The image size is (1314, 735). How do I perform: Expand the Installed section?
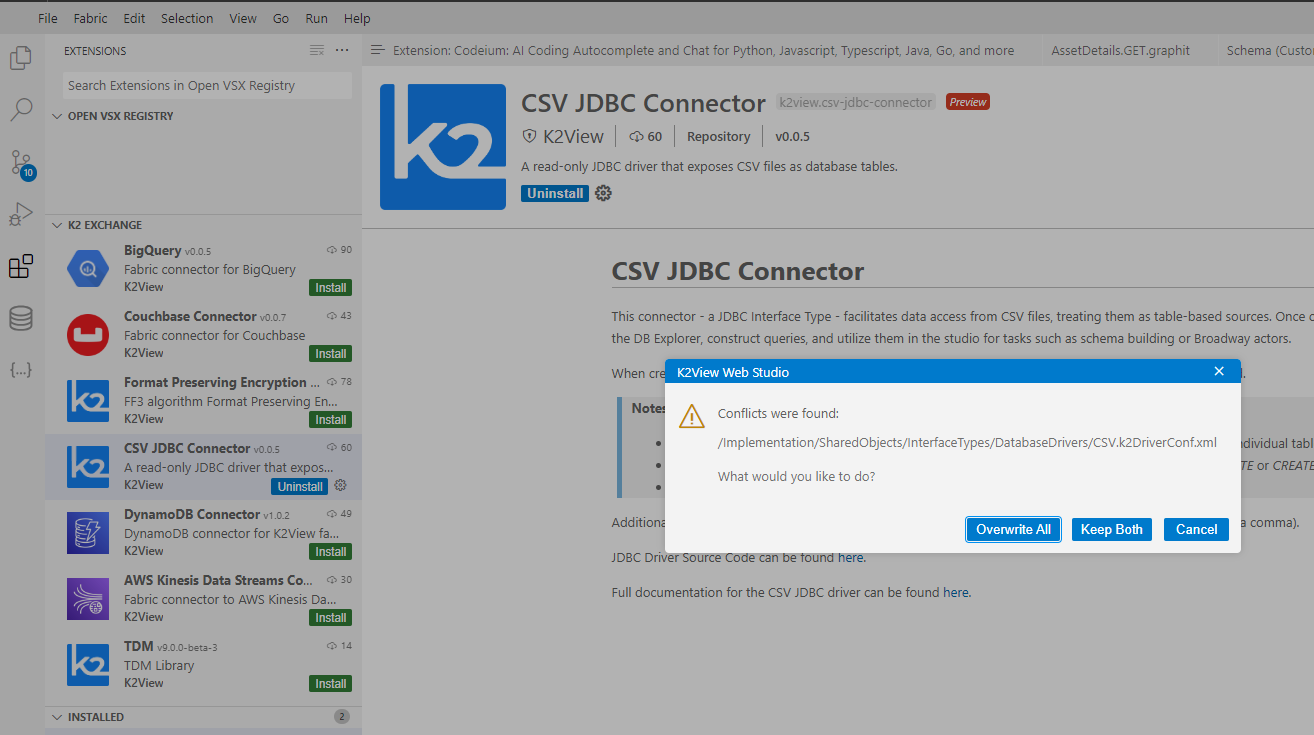pyautogui.click(x=95, y=717)
